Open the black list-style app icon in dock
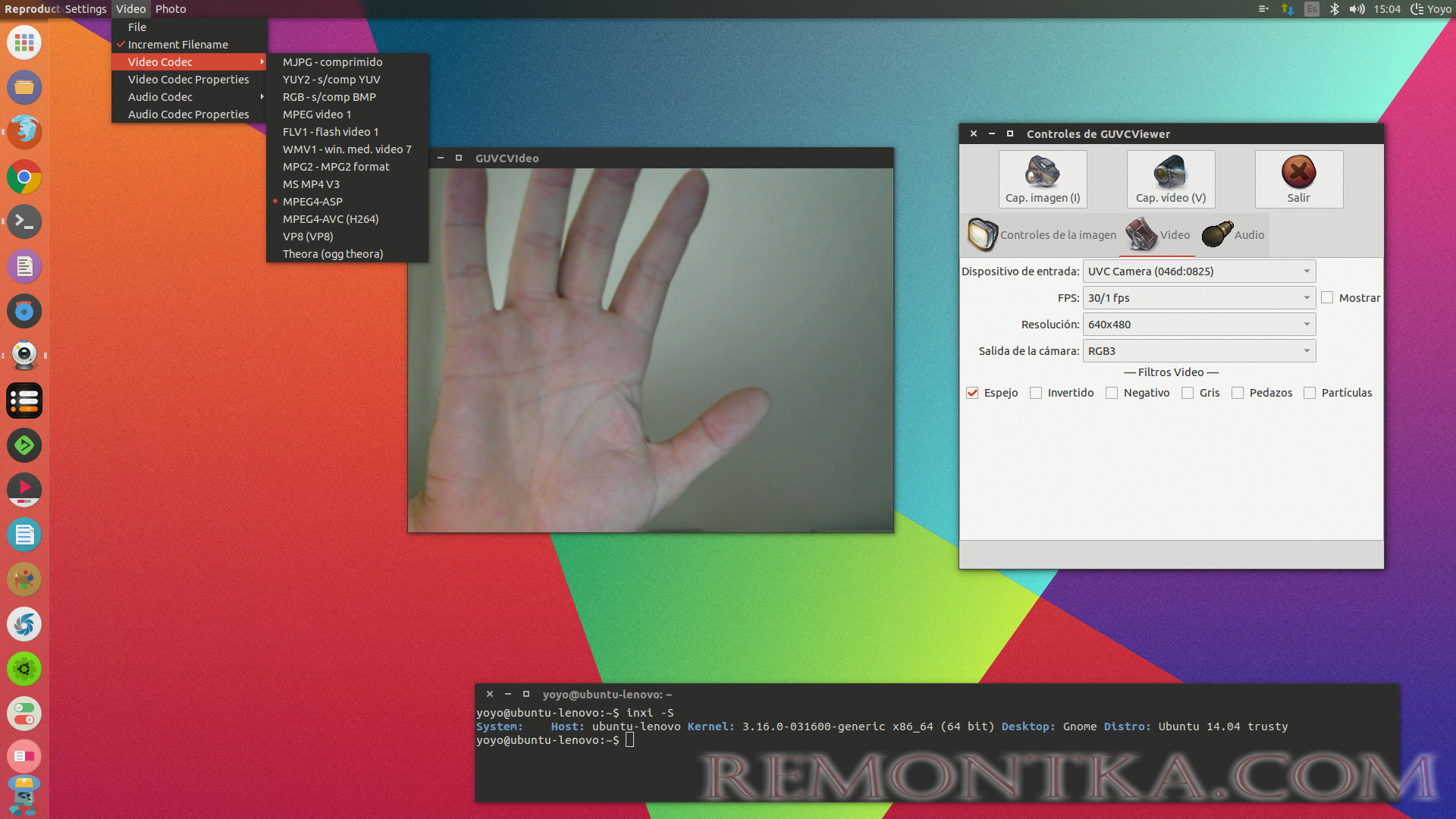The image size is (1456, 819). pos(24,400)
